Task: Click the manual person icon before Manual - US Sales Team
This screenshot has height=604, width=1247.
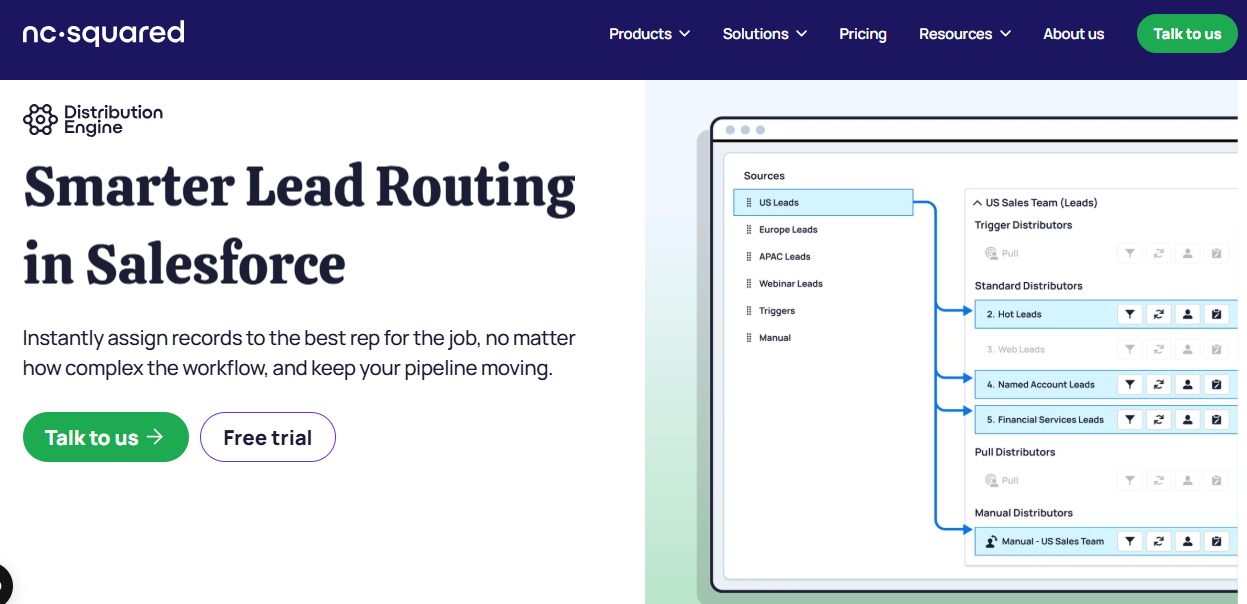Action: point(991,541)
